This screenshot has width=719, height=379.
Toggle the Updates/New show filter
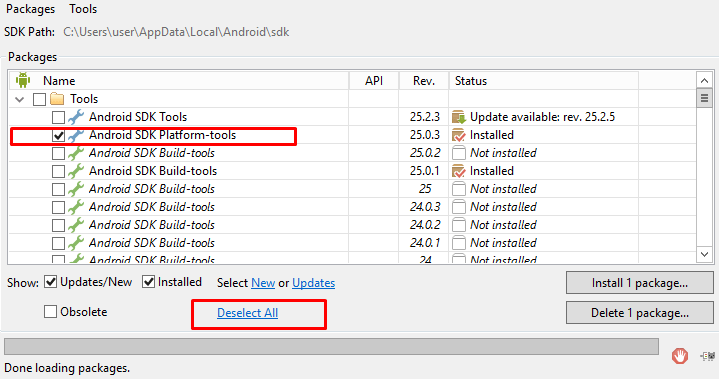pos(50,282)
